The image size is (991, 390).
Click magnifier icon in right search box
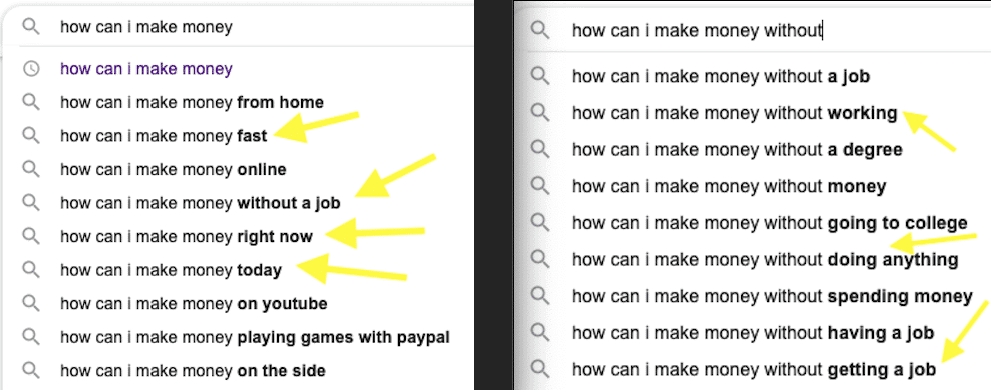coord(540,30)
